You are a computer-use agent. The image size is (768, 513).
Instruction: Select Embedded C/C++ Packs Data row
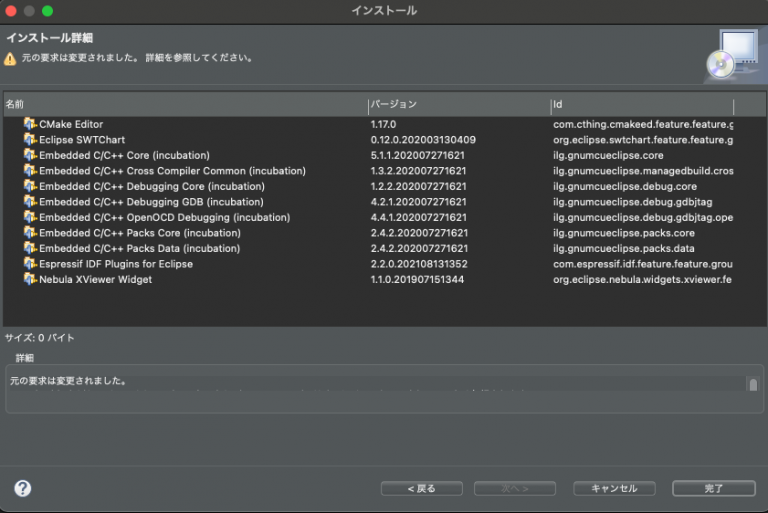pos(140,248)
